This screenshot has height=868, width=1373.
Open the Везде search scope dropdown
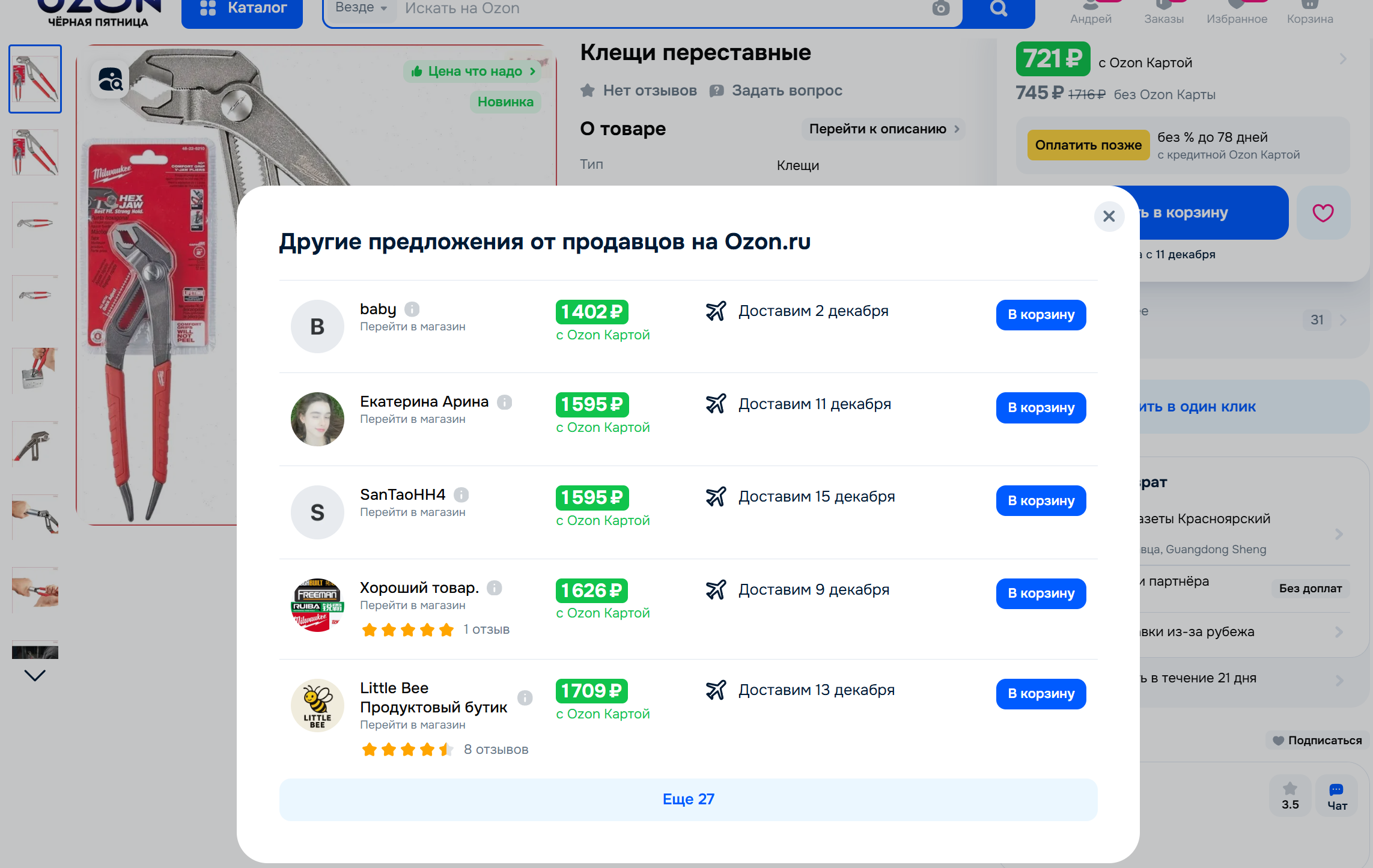coord(361,8)
